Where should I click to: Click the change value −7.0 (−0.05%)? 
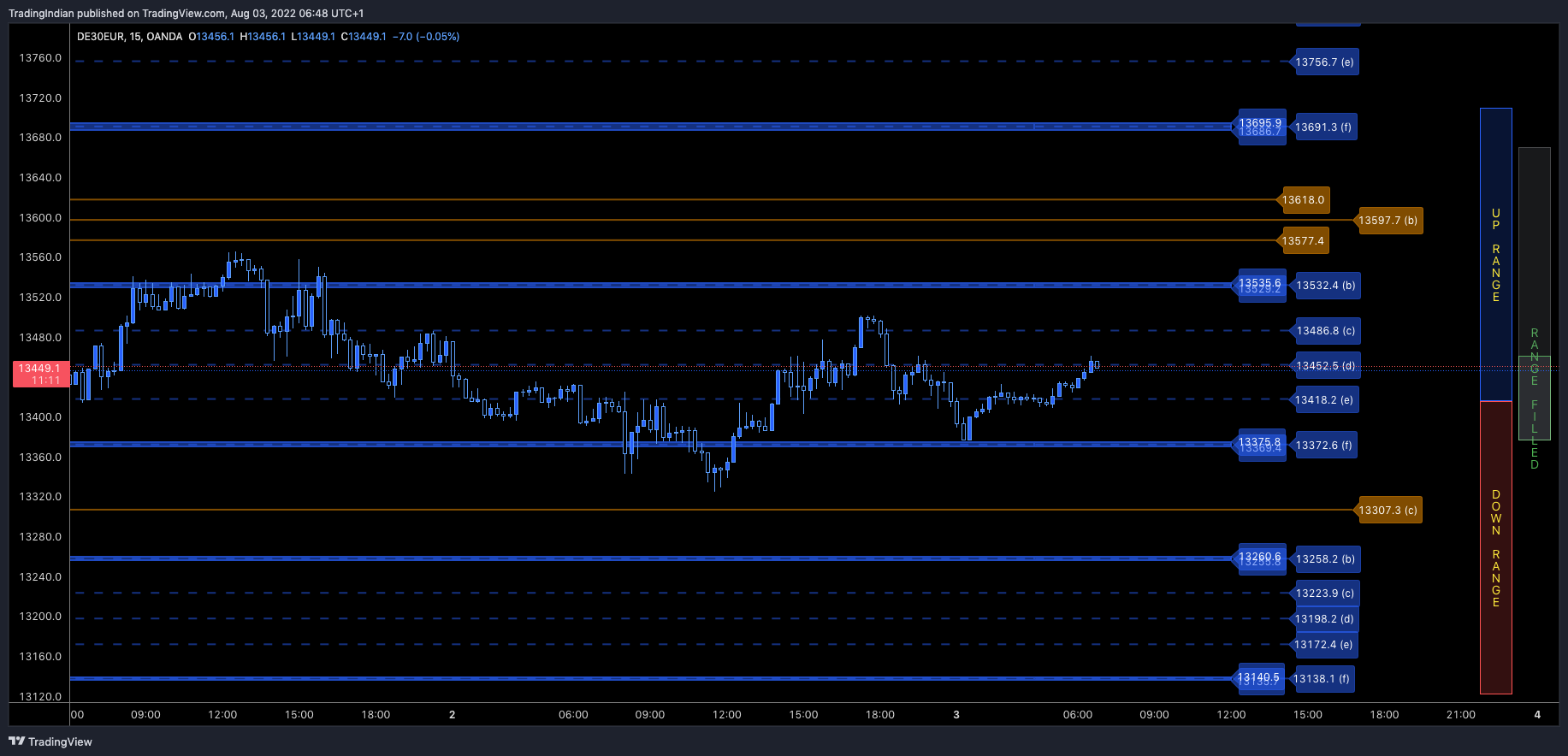[426, 37]
